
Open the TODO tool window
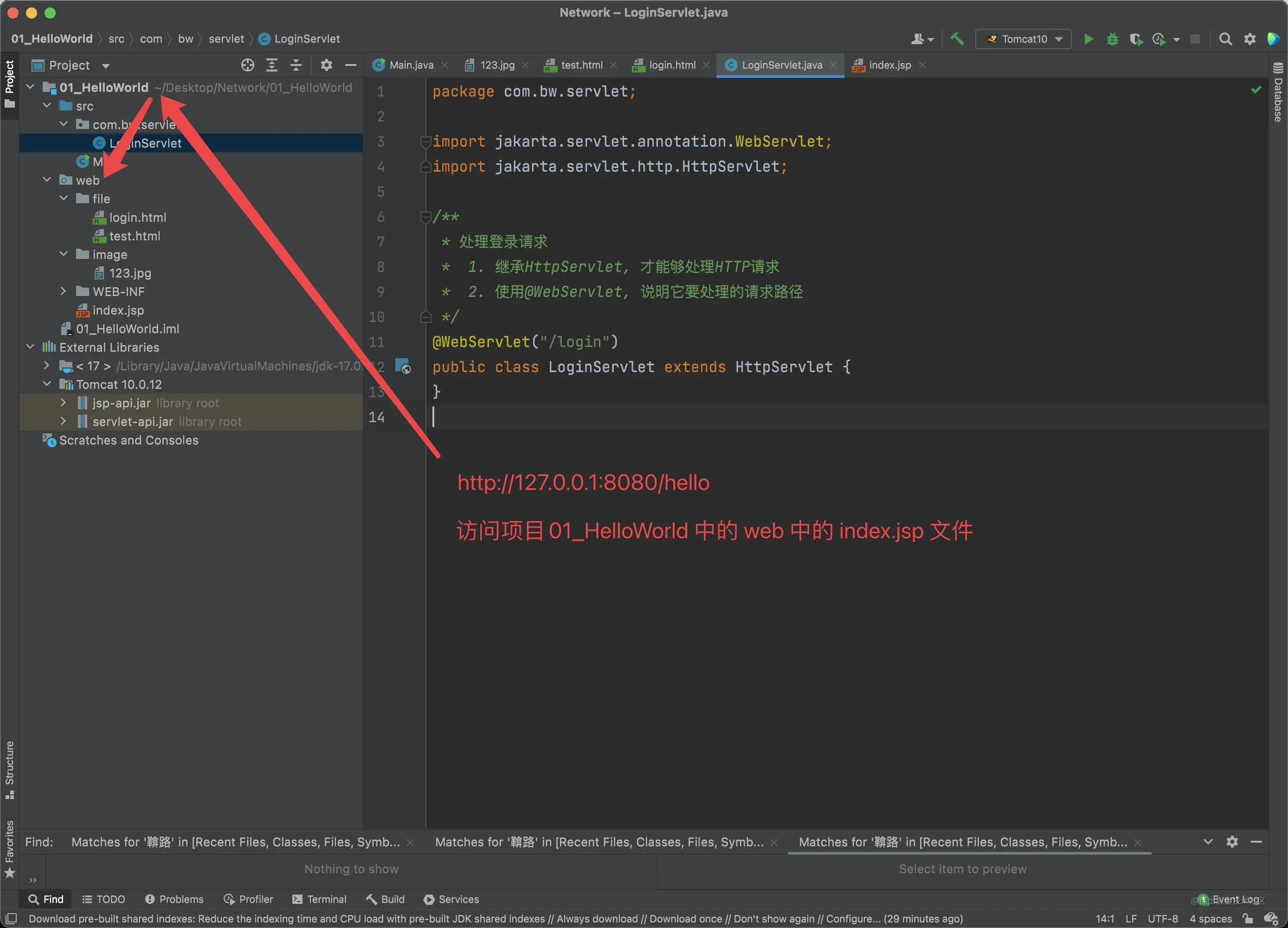(x=103, y=899)
